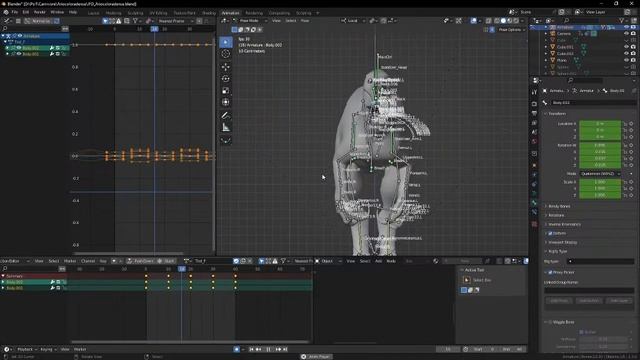Screen dimensions: 640x360
Task: Open the View Layer properties tab icon
Action: 534,123
